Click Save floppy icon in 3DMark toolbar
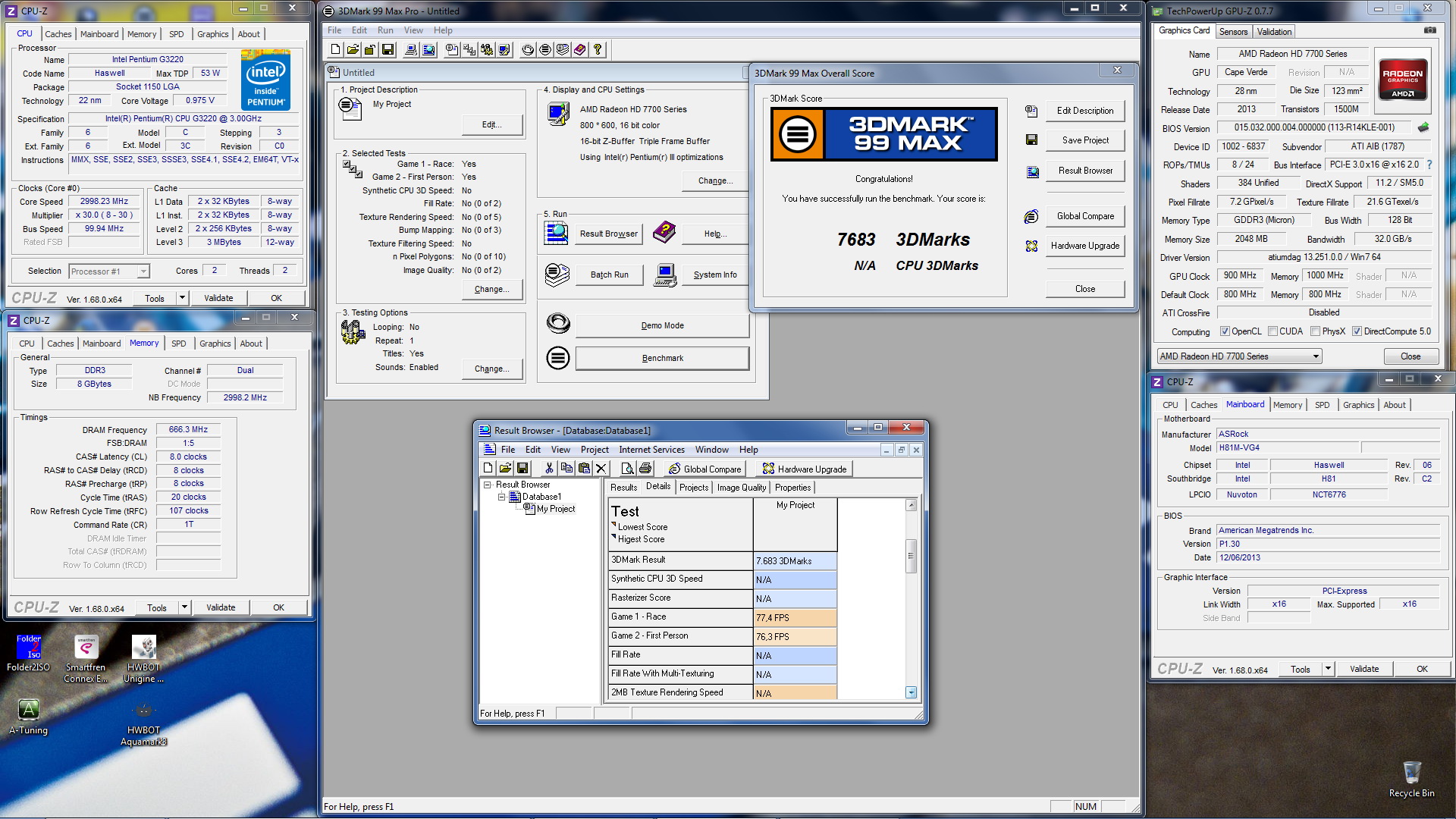1456x819 pixels. click(388, 50)
